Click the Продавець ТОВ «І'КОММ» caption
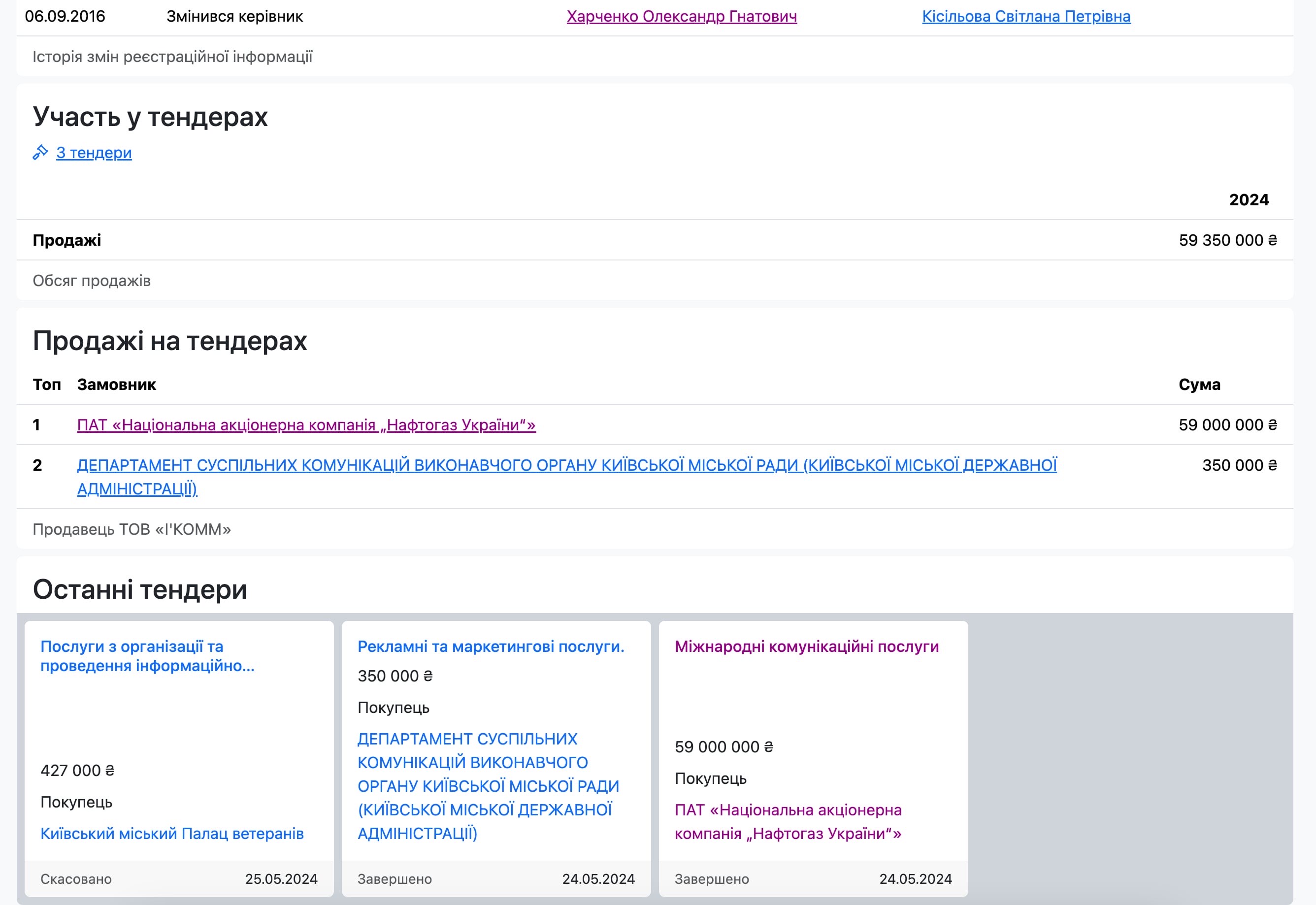The height and width of the screenshot is (905, 1316). (x=132, y=529)
